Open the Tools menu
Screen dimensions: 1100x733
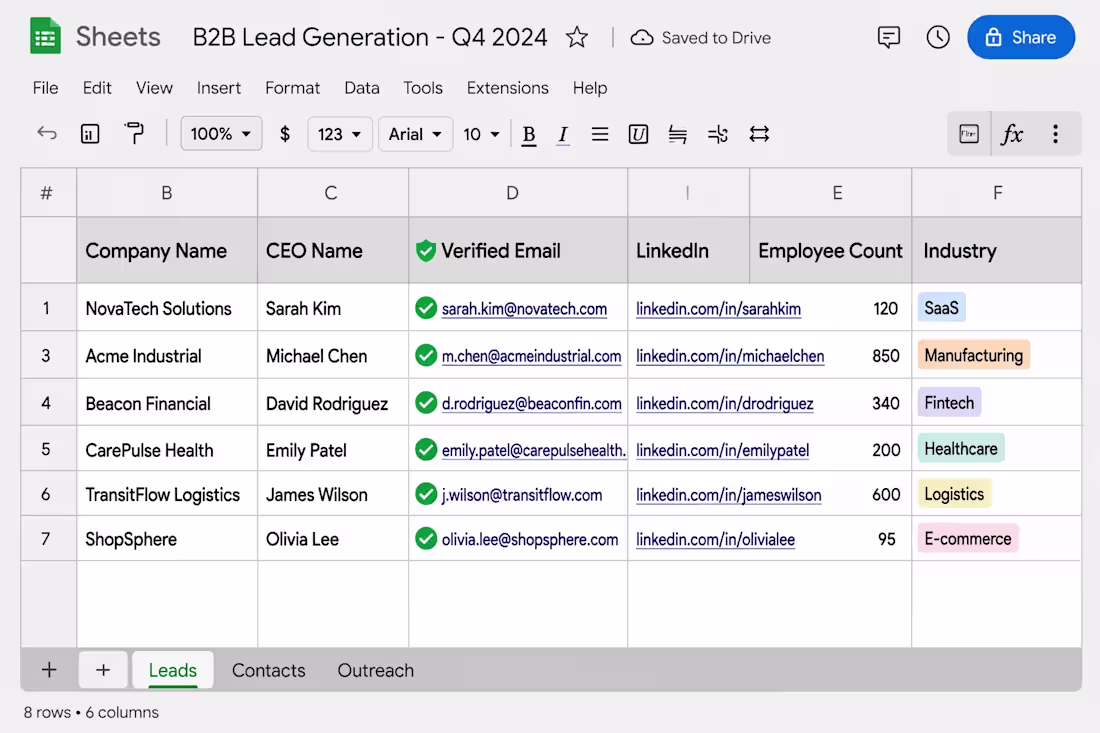click(x=423, y=88)
